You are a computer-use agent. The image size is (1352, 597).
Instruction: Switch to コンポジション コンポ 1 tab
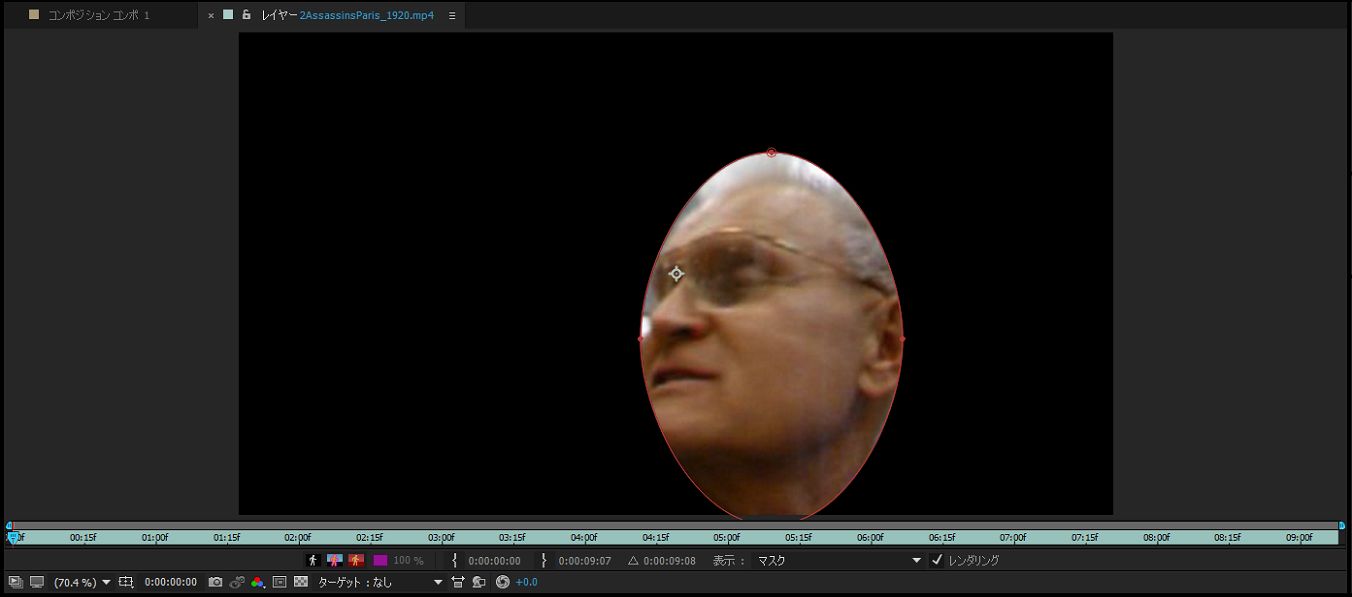pyautogui.click(x=99, y=15)
